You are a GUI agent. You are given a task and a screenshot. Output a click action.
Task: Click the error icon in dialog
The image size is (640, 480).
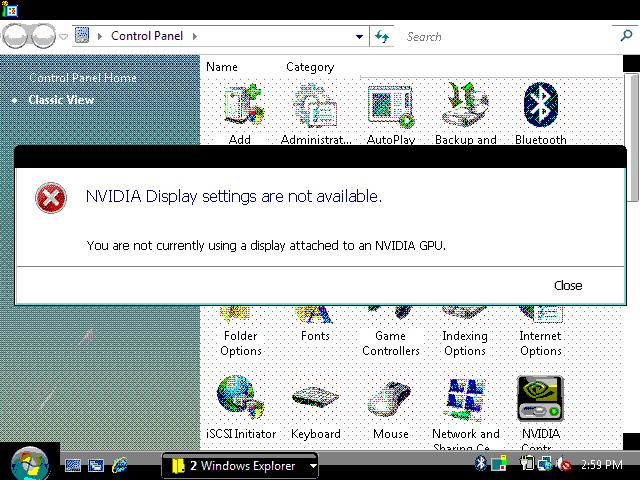pos(51,198)
